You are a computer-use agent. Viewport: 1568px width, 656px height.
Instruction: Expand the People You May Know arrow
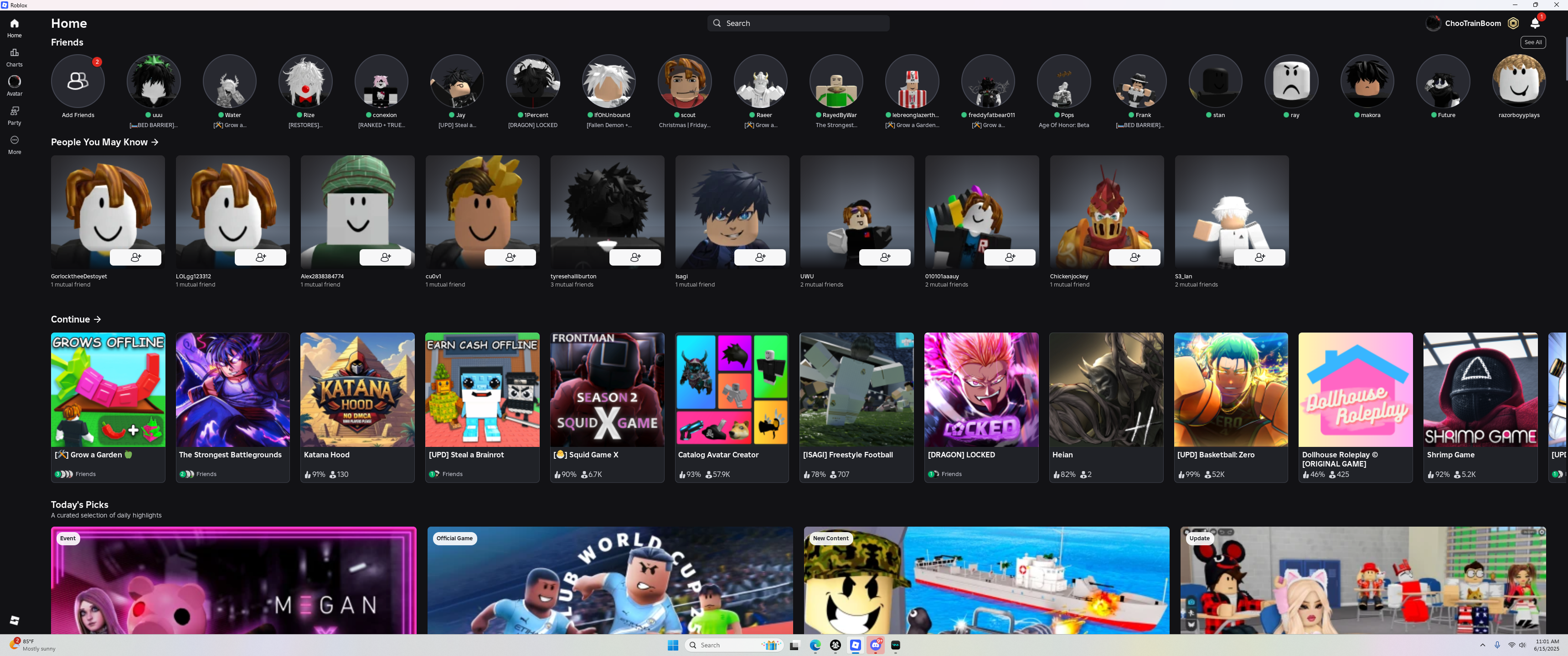155,143
